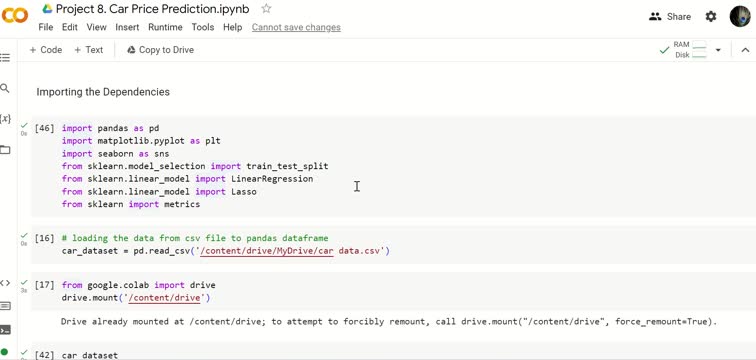The height and width of the screenshot is (360, 756).
Task: Open the user account avatar
Action: [740, 16]
